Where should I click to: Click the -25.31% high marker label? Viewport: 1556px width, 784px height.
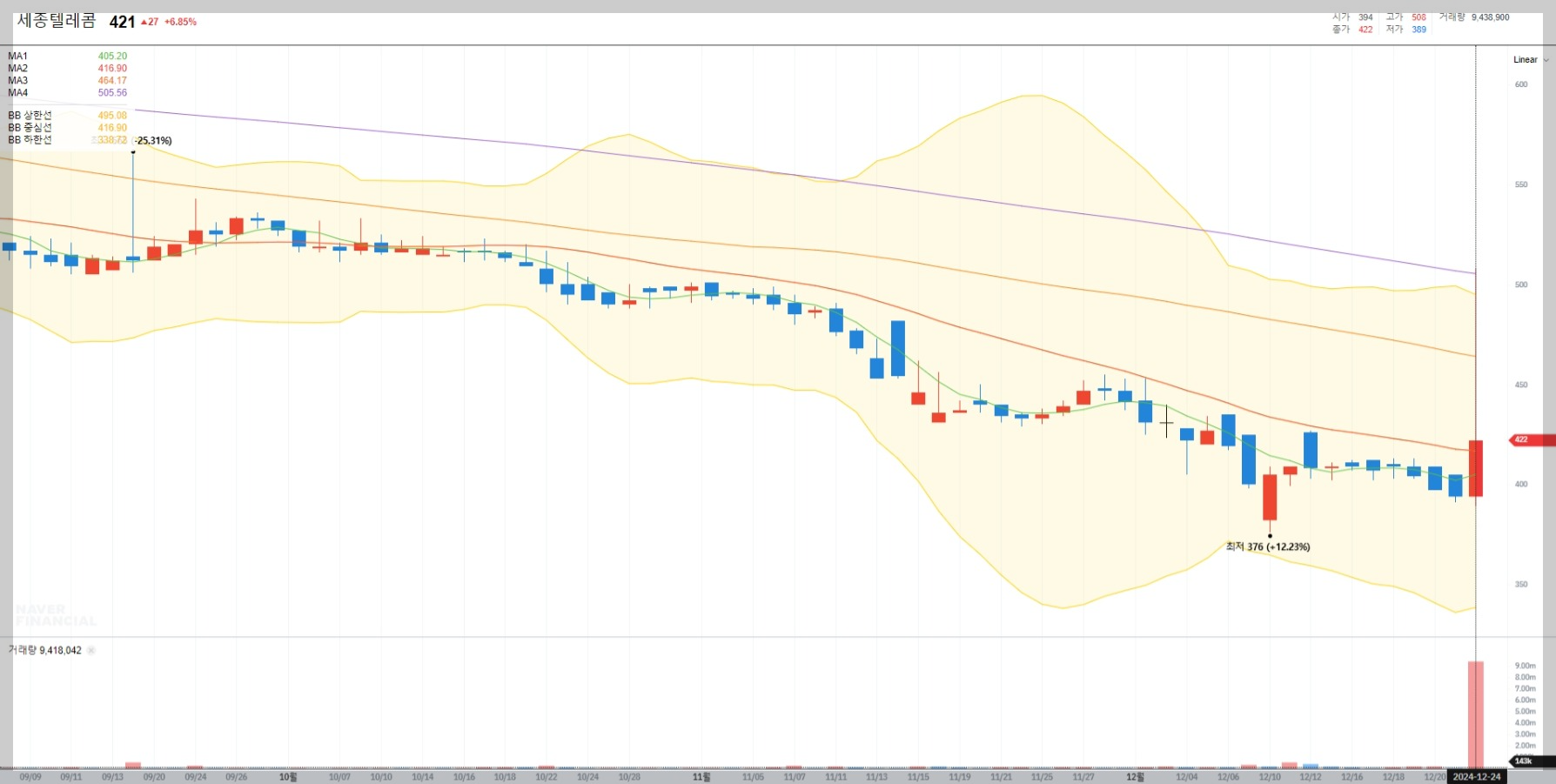point(153,140)
